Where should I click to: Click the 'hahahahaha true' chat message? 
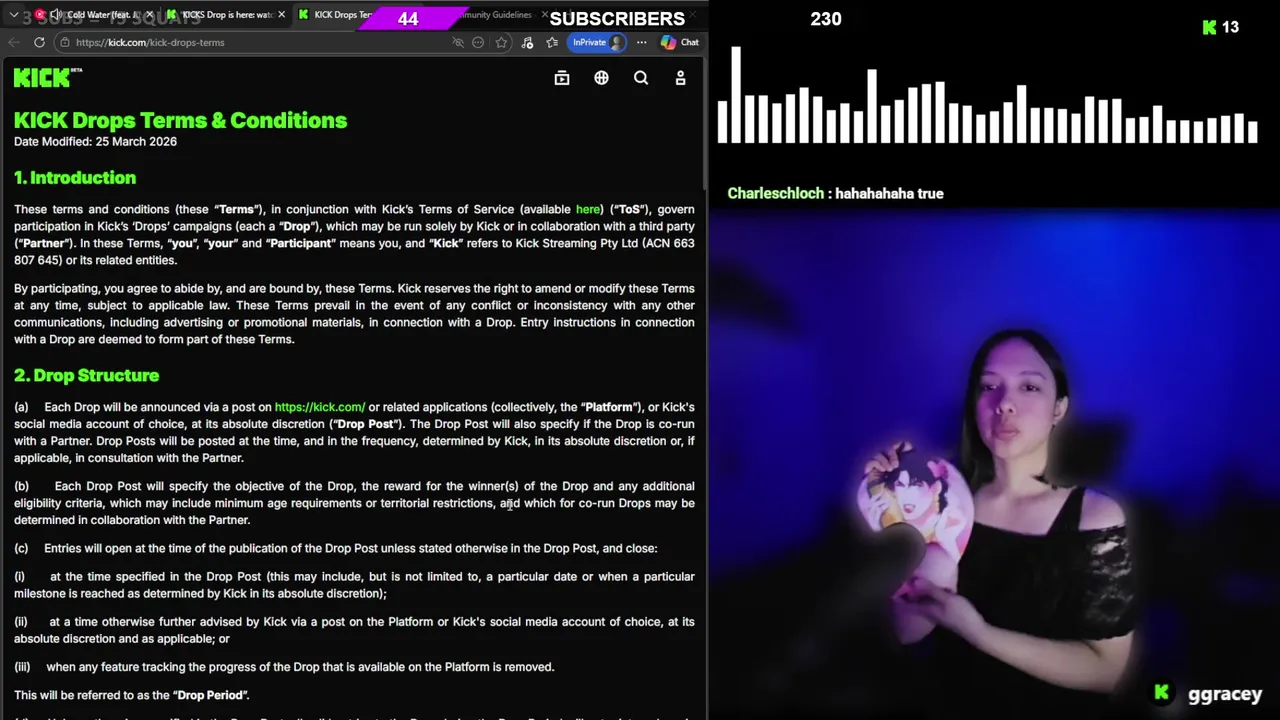pyautogui.click(x=889, y=194)
